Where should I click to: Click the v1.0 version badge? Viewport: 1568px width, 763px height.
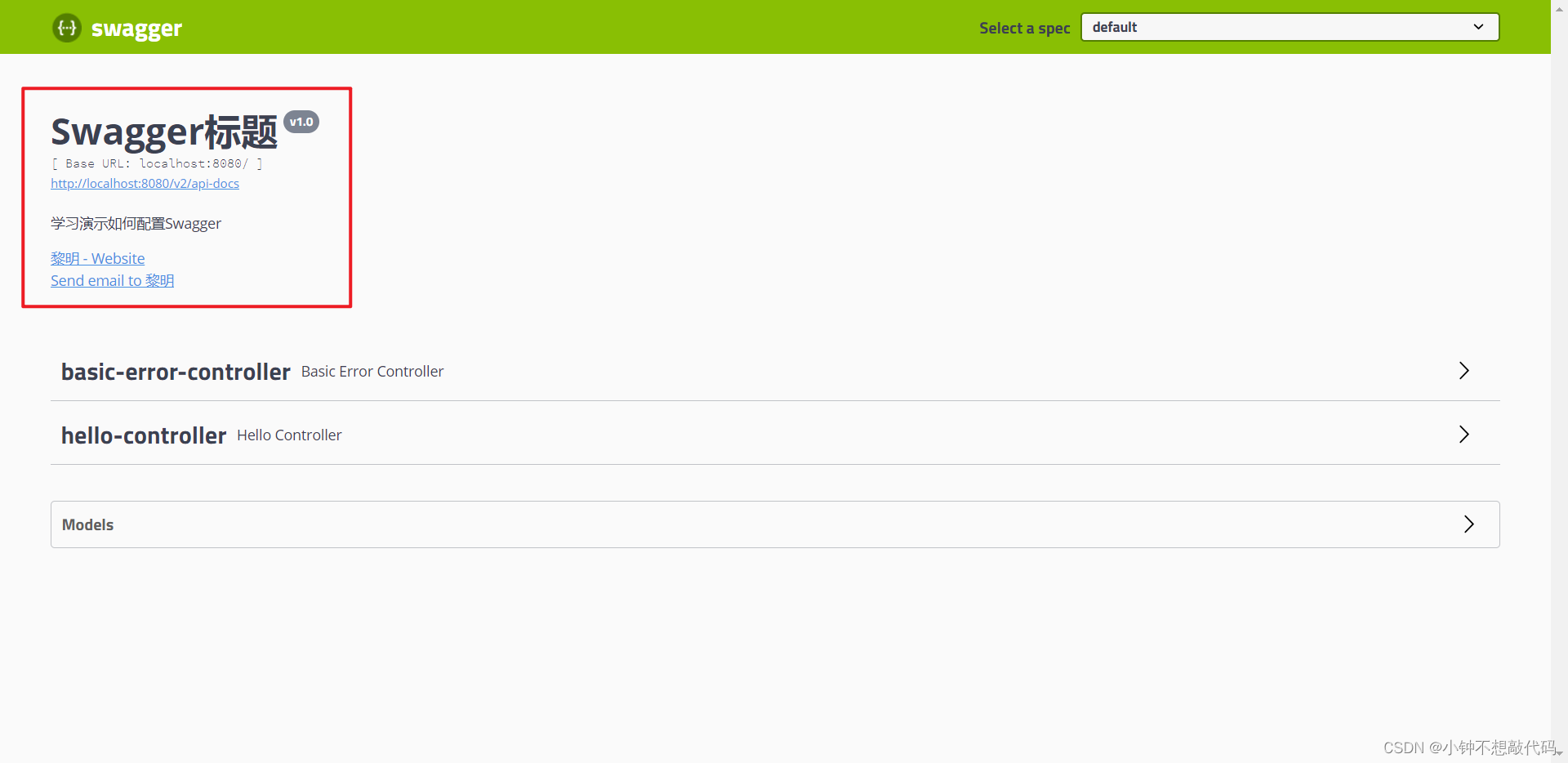point(301,122)
